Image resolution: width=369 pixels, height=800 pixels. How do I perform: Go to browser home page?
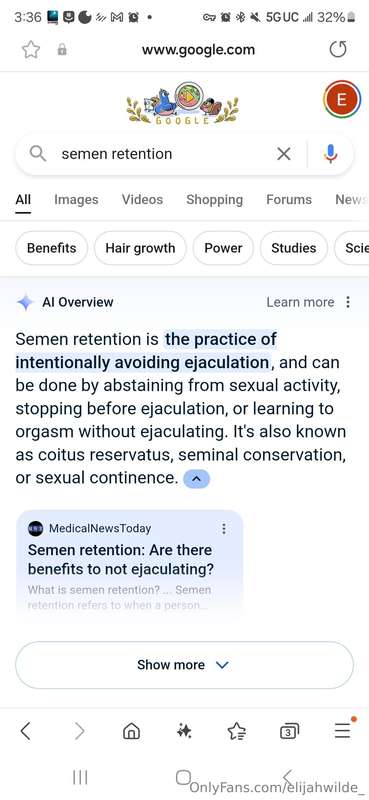click(x=132, y=732)
